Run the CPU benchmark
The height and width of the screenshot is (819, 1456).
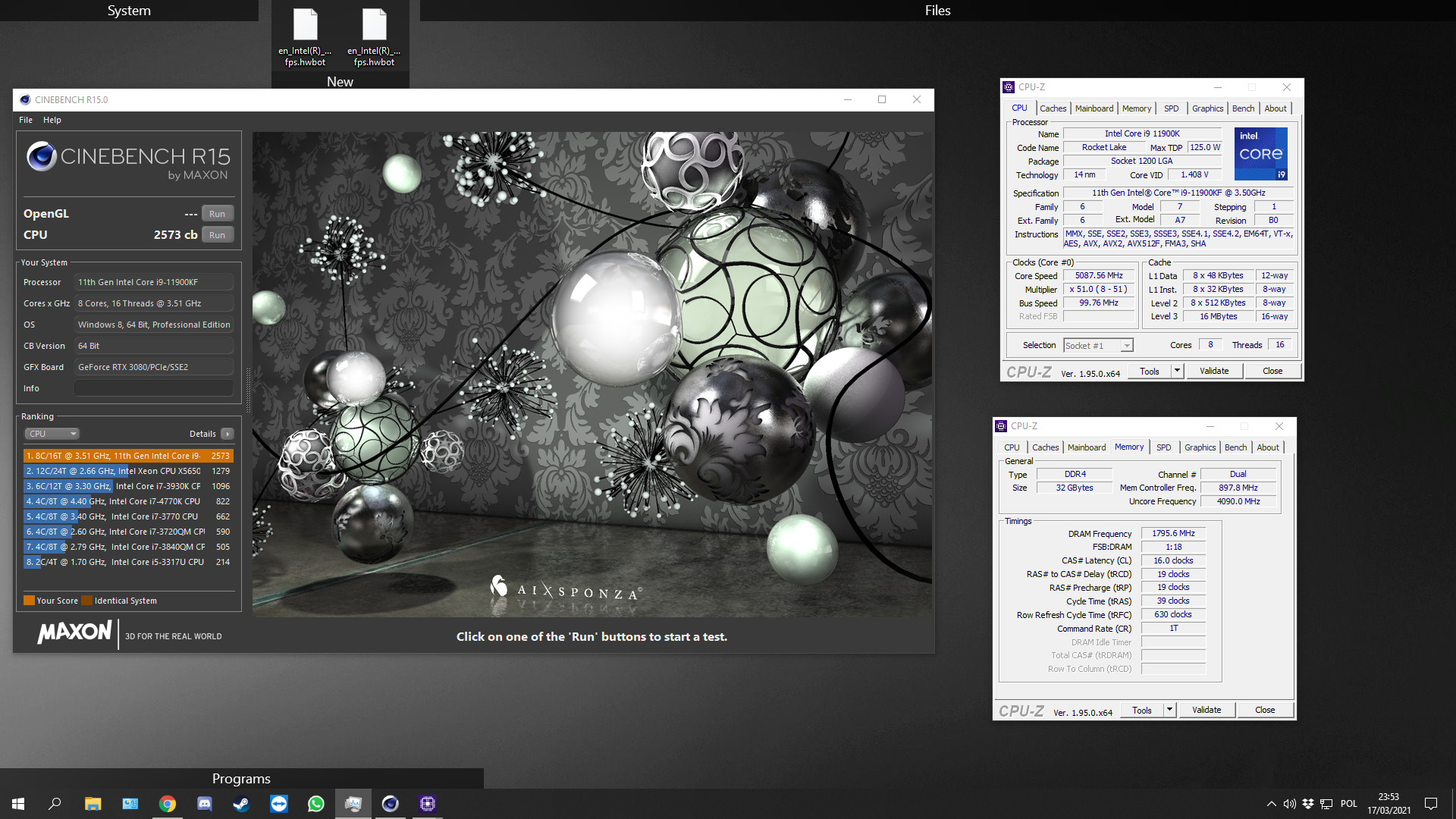(217, 235)
